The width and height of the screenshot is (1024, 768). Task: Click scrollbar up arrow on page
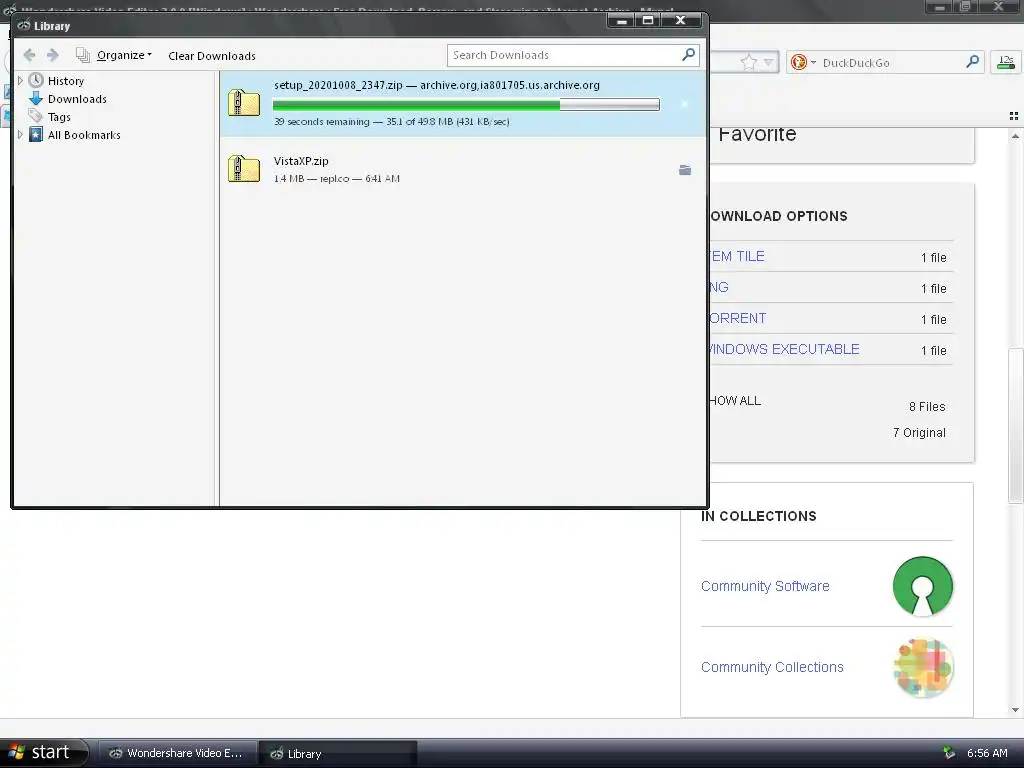click(1015, 136)
